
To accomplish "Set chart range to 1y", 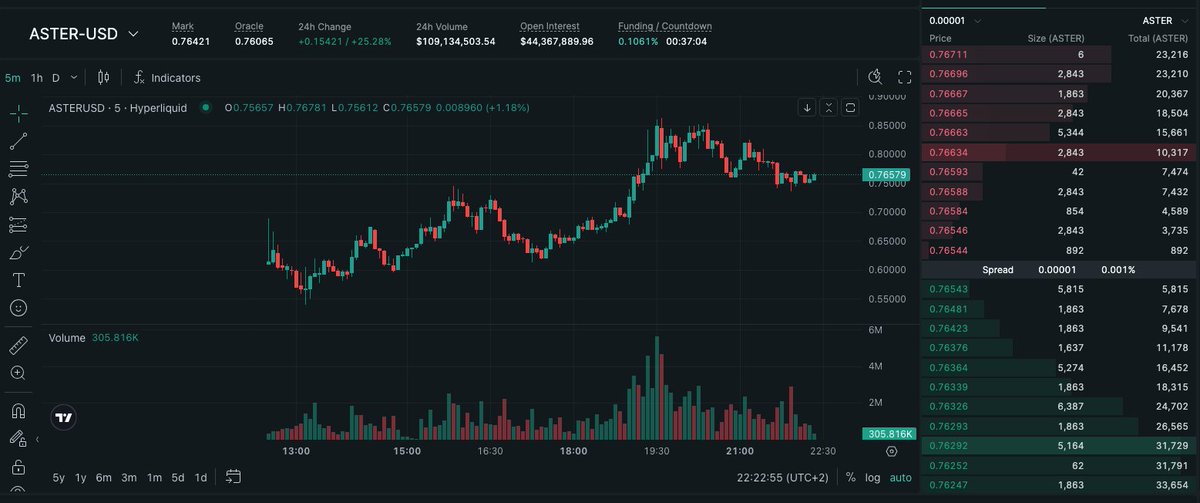I will point(81,477).
